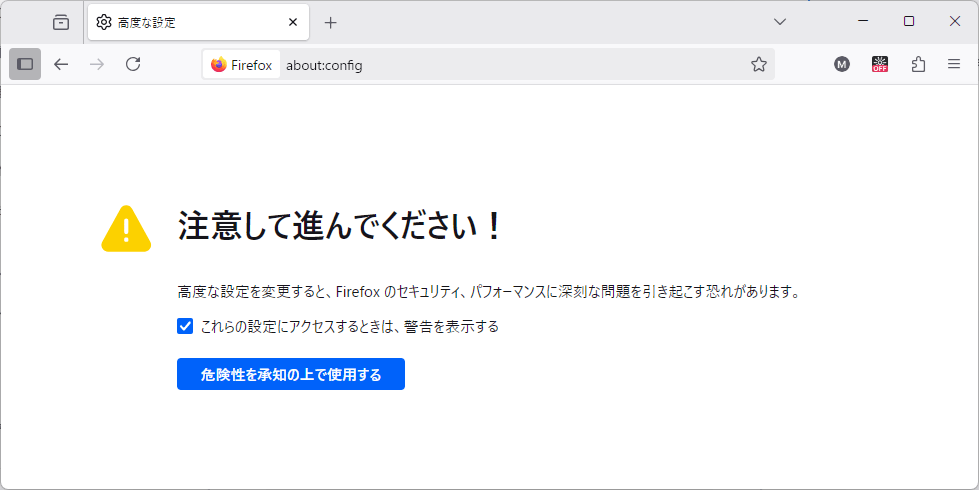Close the 高度な設定 tab
The width and height of the screenshot is (979, 490).
pos(293,22)
